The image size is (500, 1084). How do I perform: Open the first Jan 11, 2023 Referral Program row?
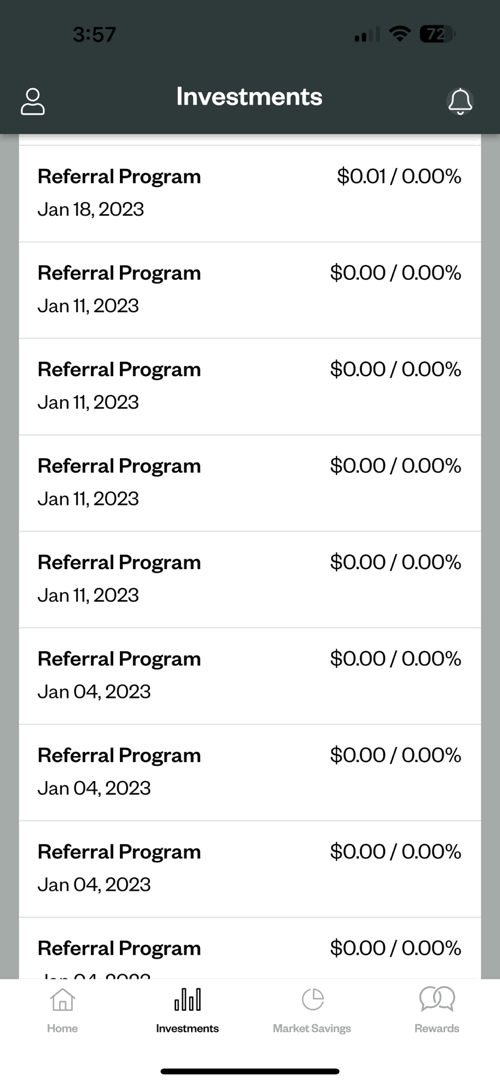250,290
